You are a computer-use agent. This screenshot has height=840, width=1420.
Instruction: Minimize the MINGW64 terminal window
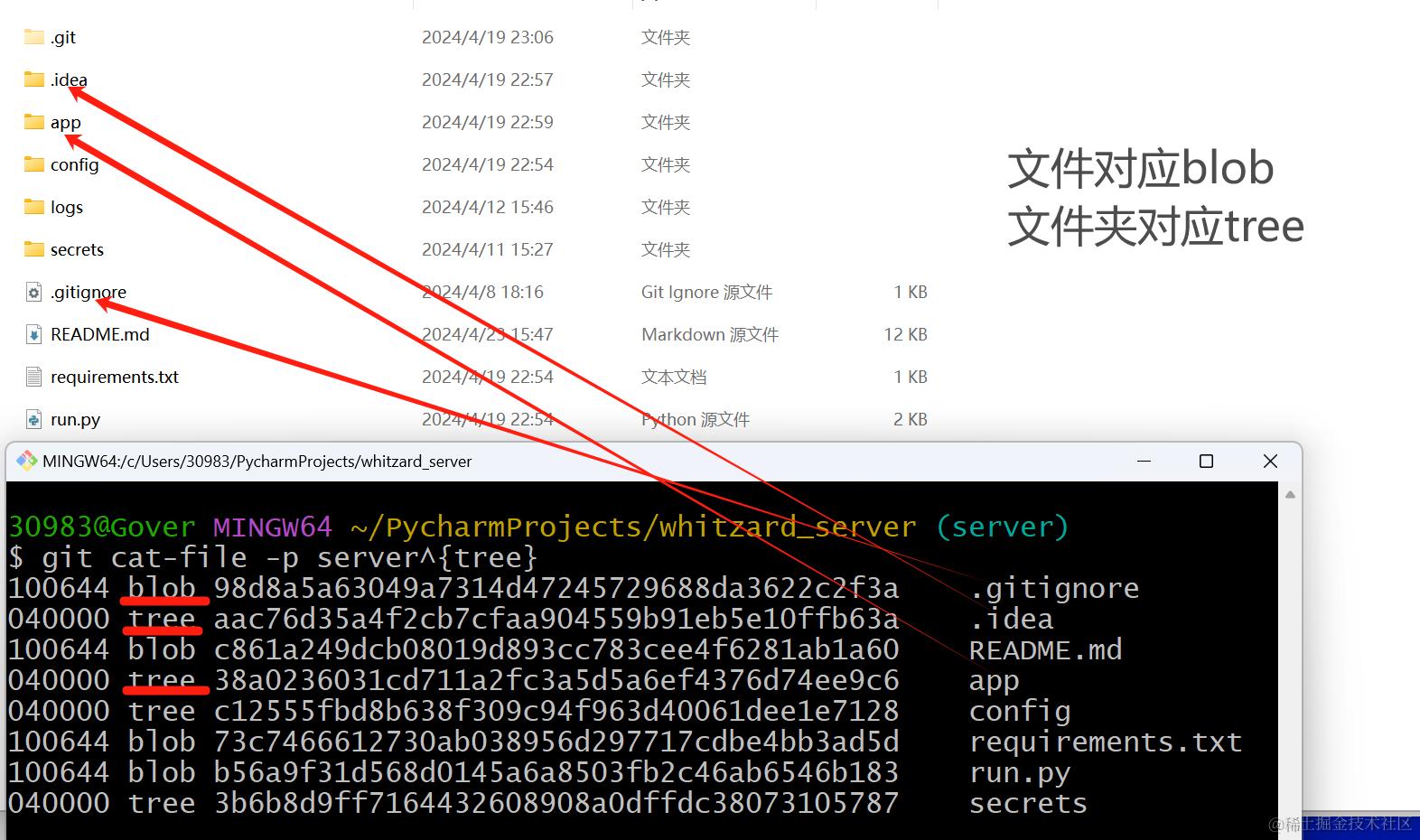coord(1144,461)
